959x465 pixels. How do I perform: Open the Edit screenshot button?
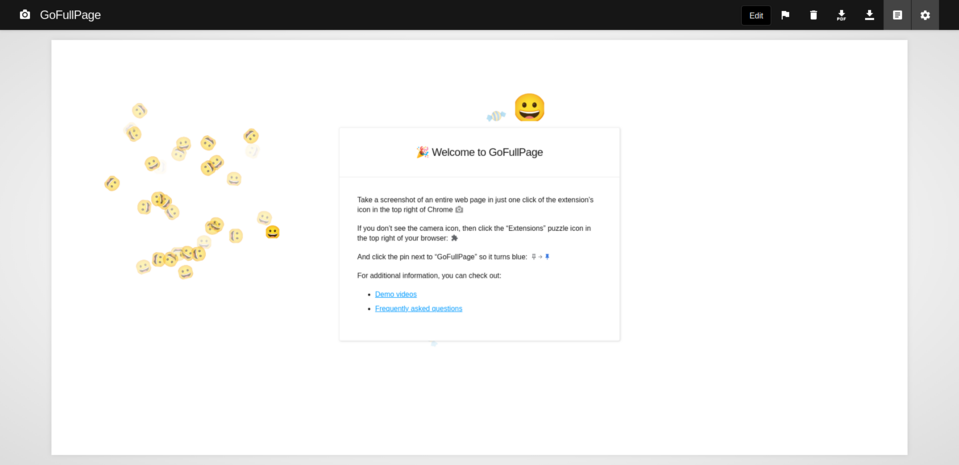point(756,15)
